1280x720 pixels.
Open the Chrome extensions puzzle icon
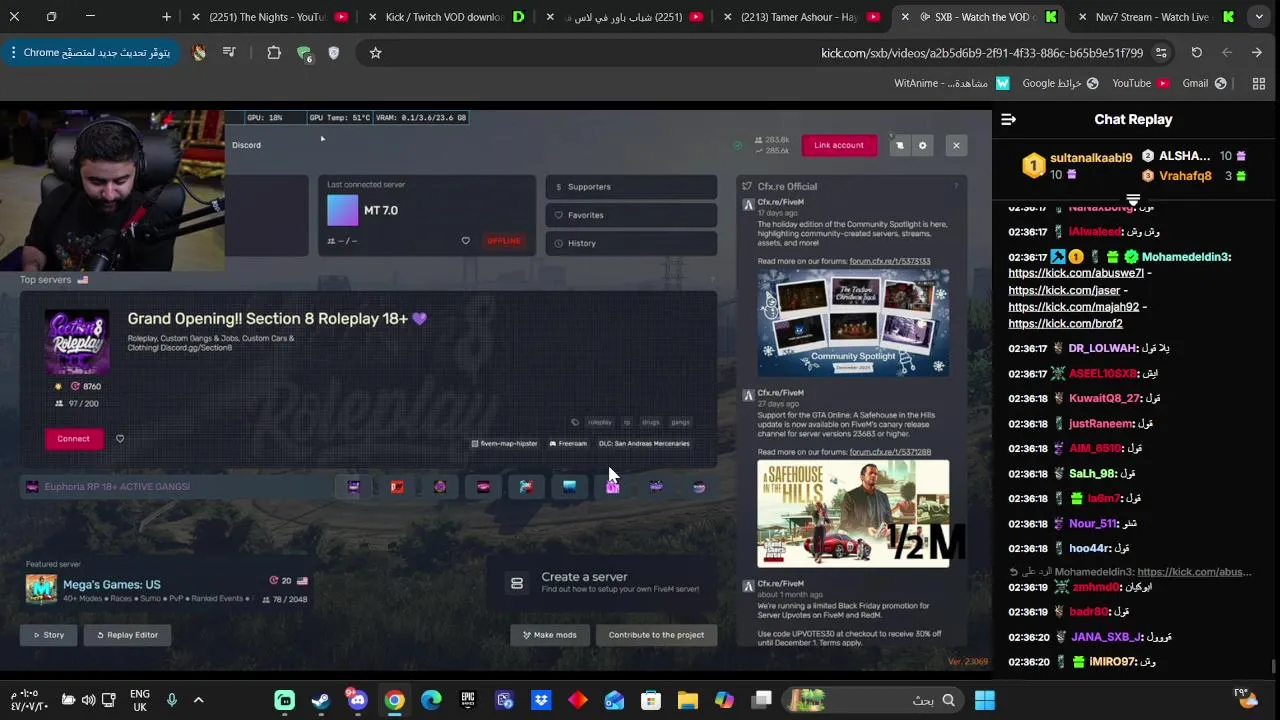coord(274,53)
